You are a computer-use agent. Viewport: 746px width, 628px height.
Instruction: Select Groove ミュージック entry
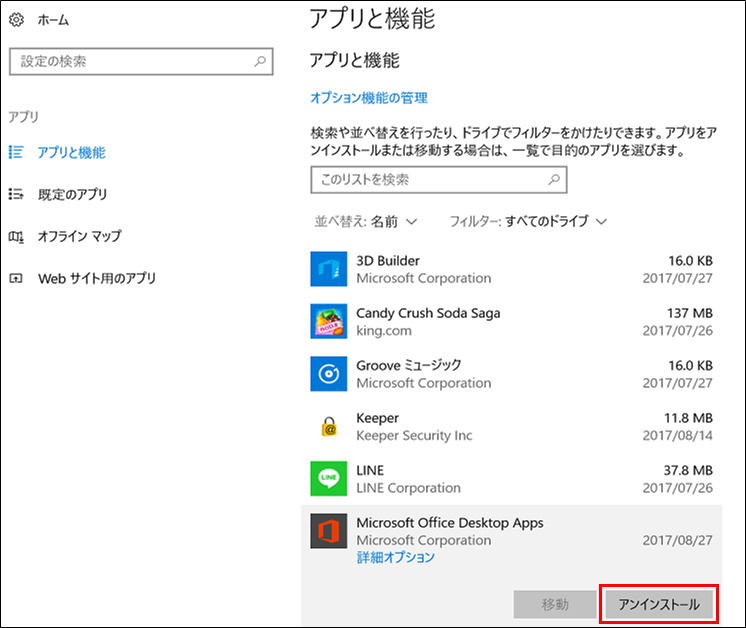tap(511, 374)
